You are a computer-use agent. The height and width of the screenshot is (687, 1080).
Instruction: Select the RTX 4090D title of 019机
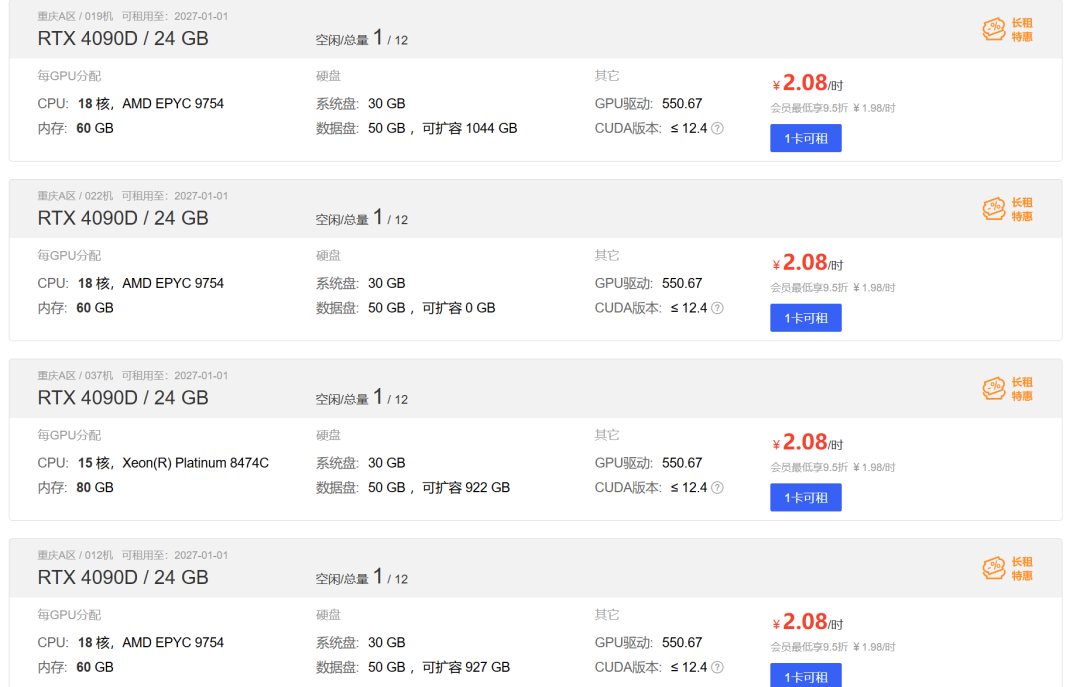[123, 39]
